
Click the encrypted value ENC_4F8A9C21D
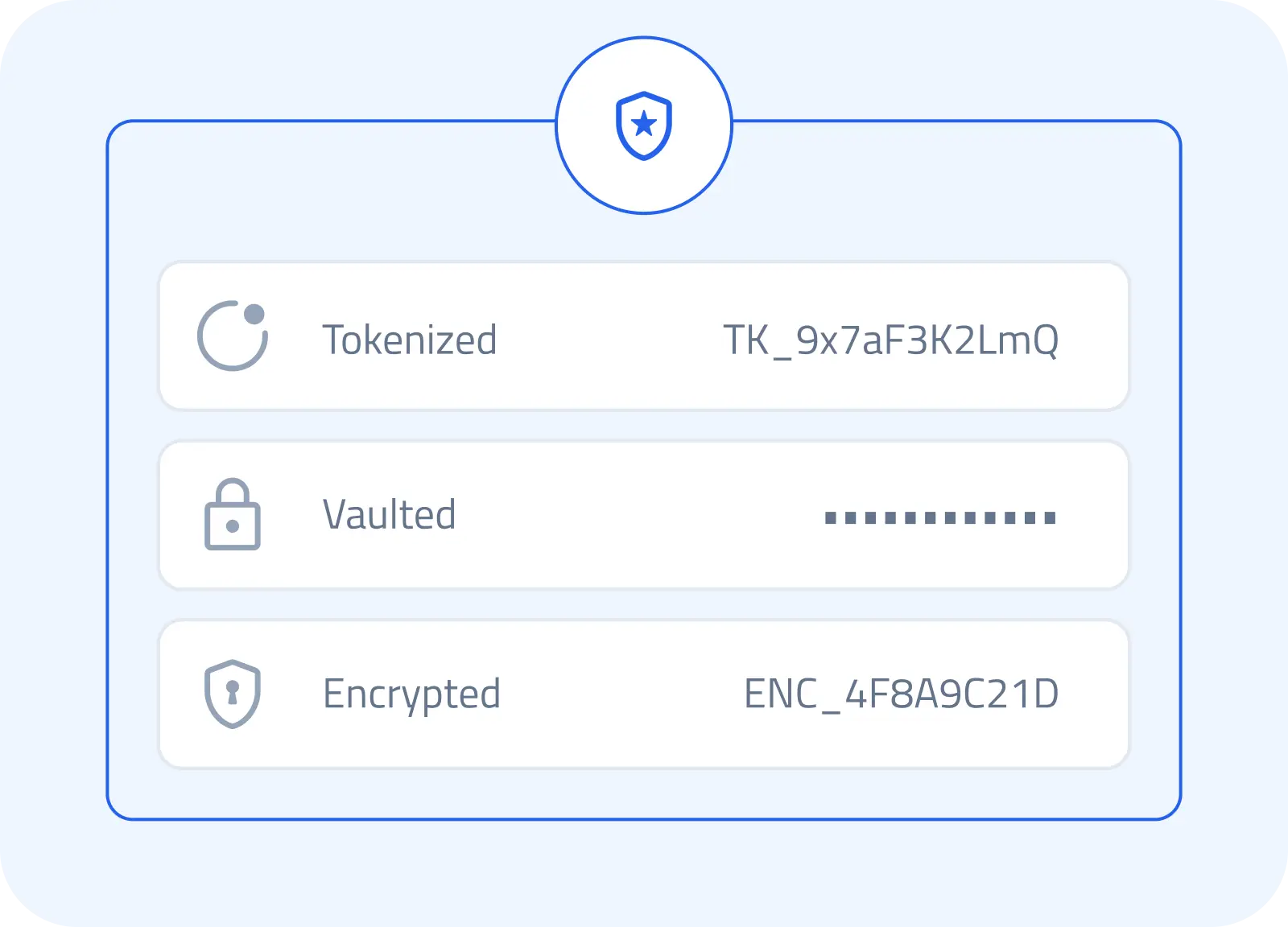point(901,694)
